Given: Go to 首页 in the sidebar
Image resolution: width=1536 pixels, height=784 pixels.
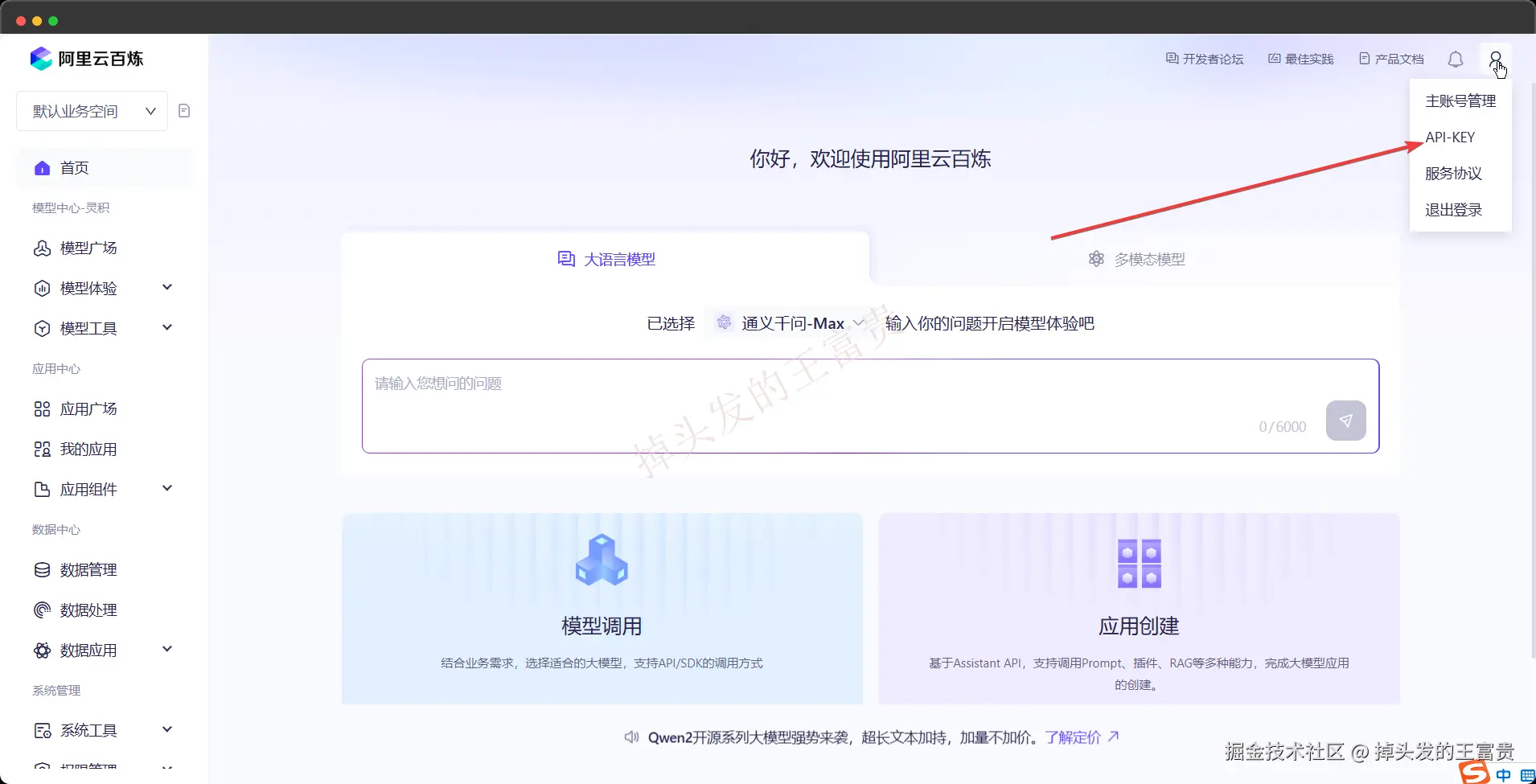Looking at the screenshot, I should click(104, 168).
